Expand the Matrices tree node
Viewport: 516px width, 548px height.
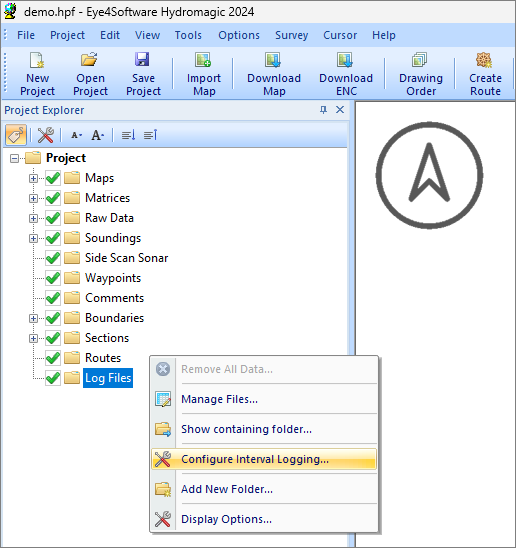tap(33, 199)
